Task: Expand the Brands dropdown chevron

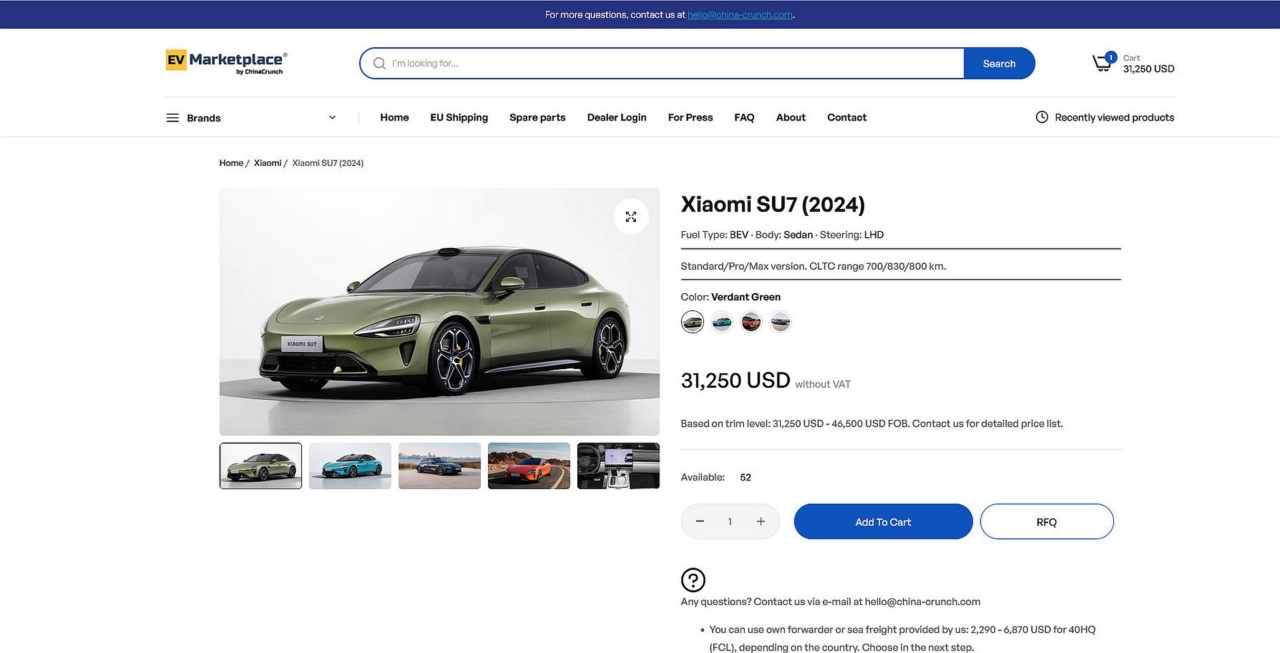Action: coord(332,118)
